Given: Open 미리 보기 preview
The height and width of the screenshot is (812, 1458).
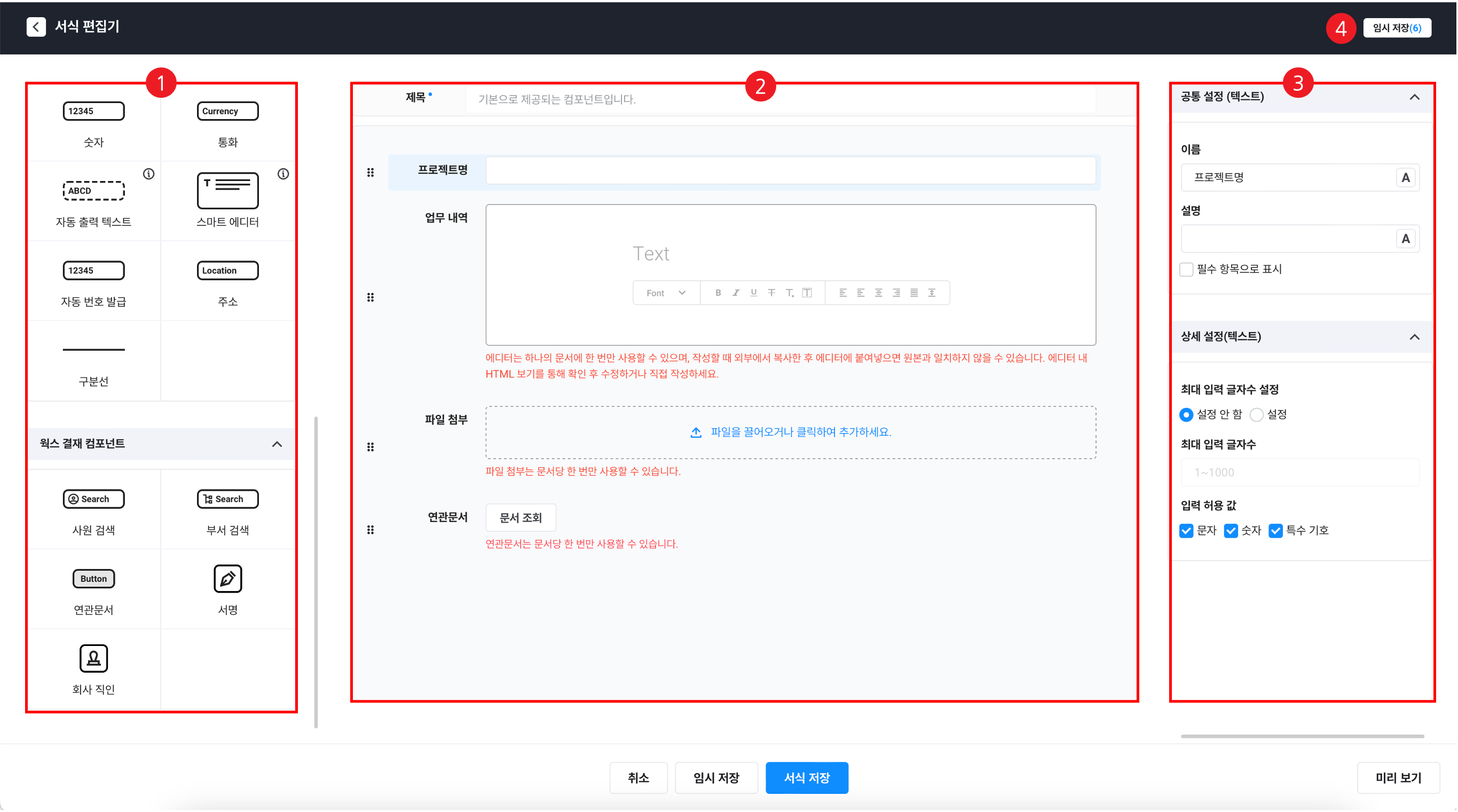Looking at the screenshot, I should point(1398,777).
